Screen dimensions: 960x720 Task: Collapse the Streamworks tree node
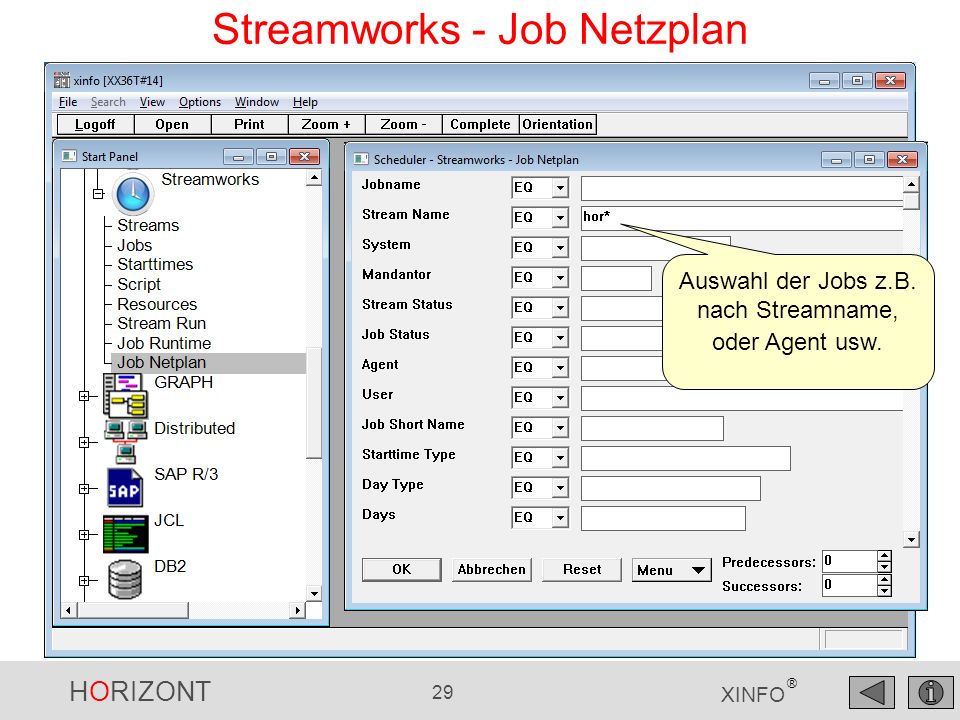tap(98, 193)
